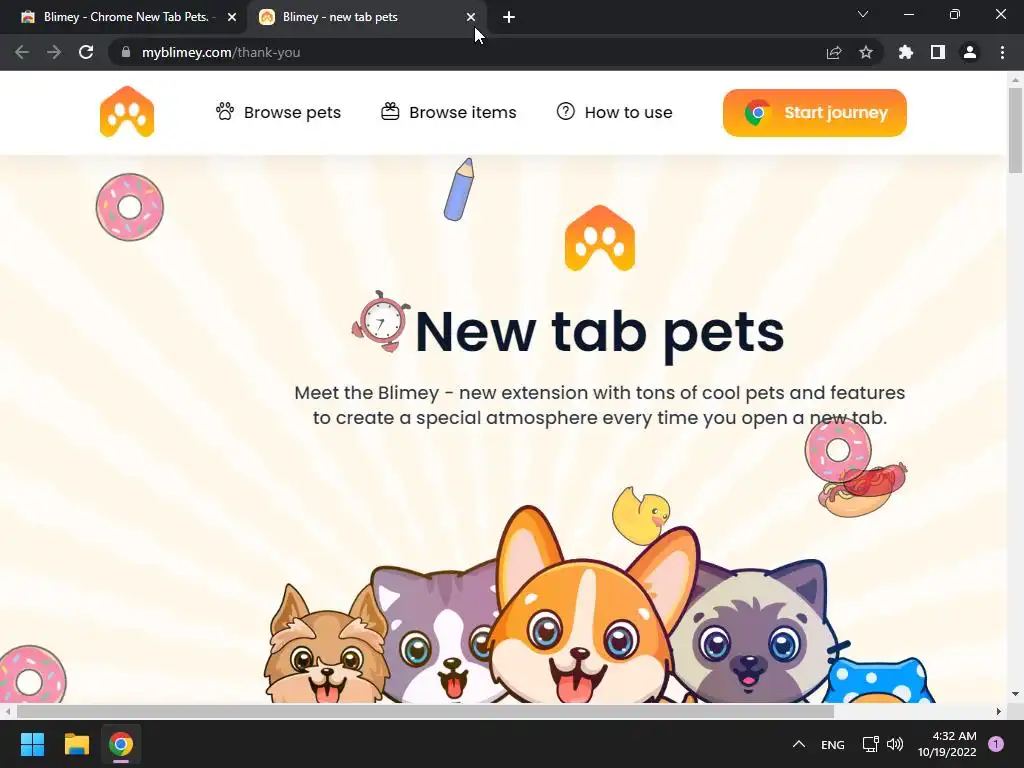Go forward to next page
The height and width of the screenshot is (768, 1024).
point(54,52)
